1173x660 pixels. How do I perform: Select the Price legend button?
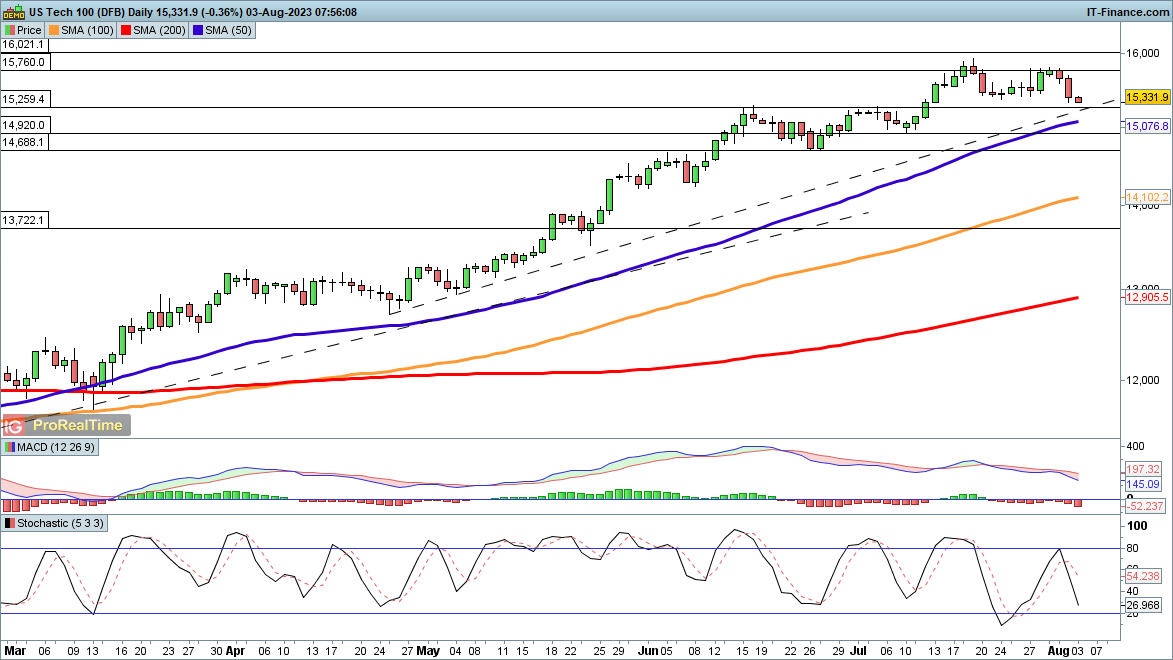(23, 30)
